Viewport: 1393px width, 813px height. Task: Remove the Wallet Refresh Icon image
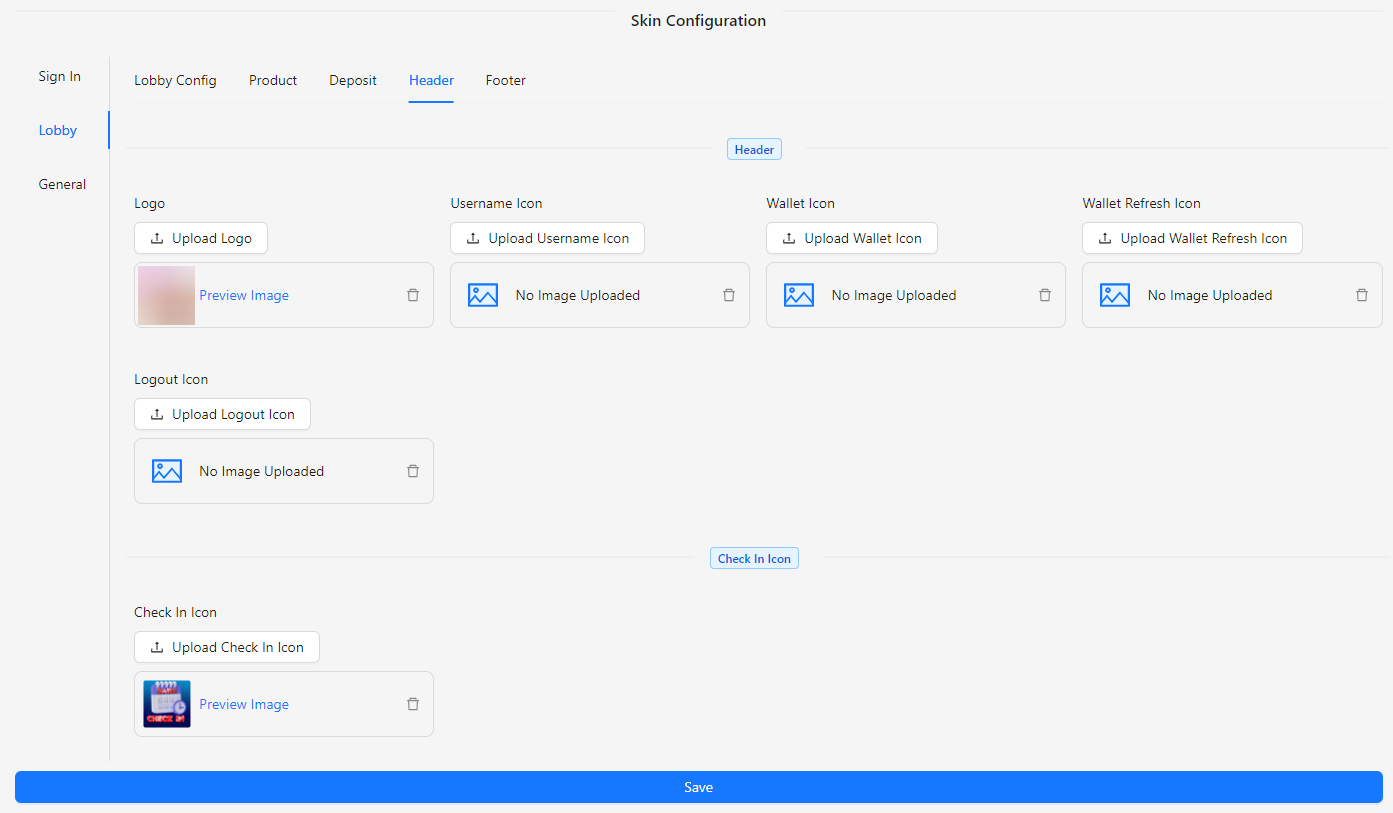(x=1361, y=295)
